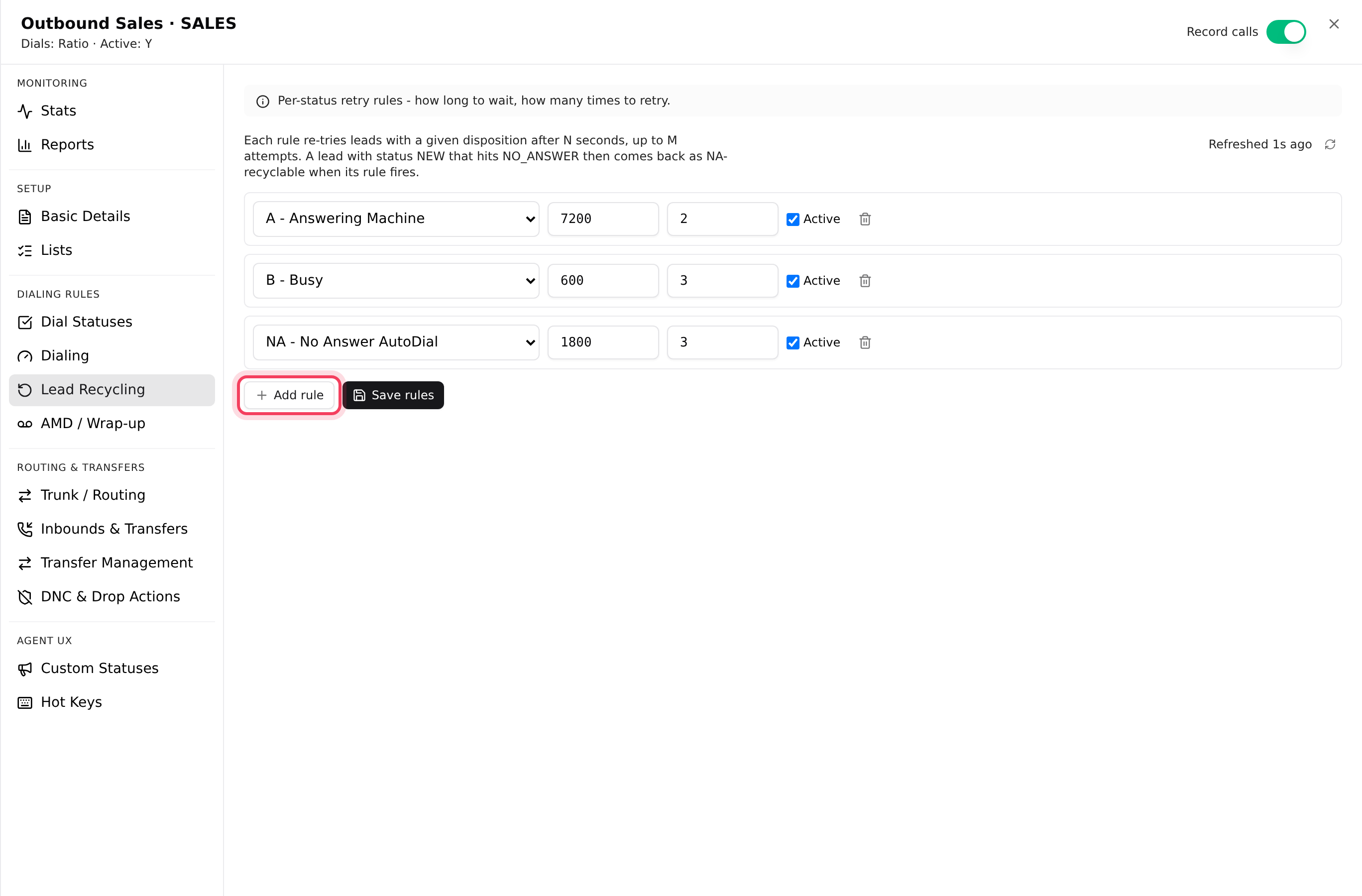The image size is (1362, 896).
Task: Click the Reports bar chart icon
Action: pyautogui.click(x=24, y=145)
